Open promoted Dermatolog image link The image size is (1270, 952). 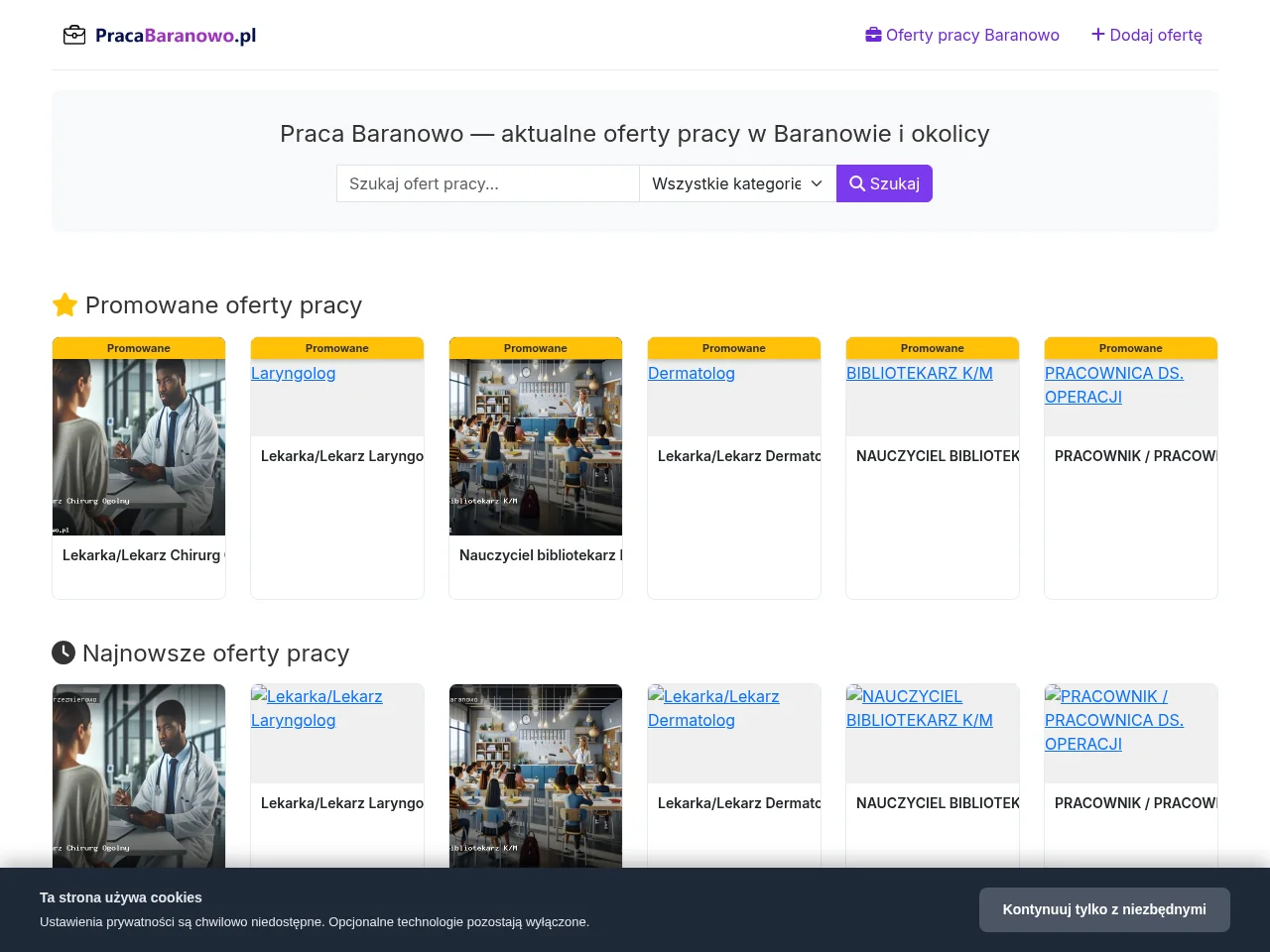(x=692, y=373)
